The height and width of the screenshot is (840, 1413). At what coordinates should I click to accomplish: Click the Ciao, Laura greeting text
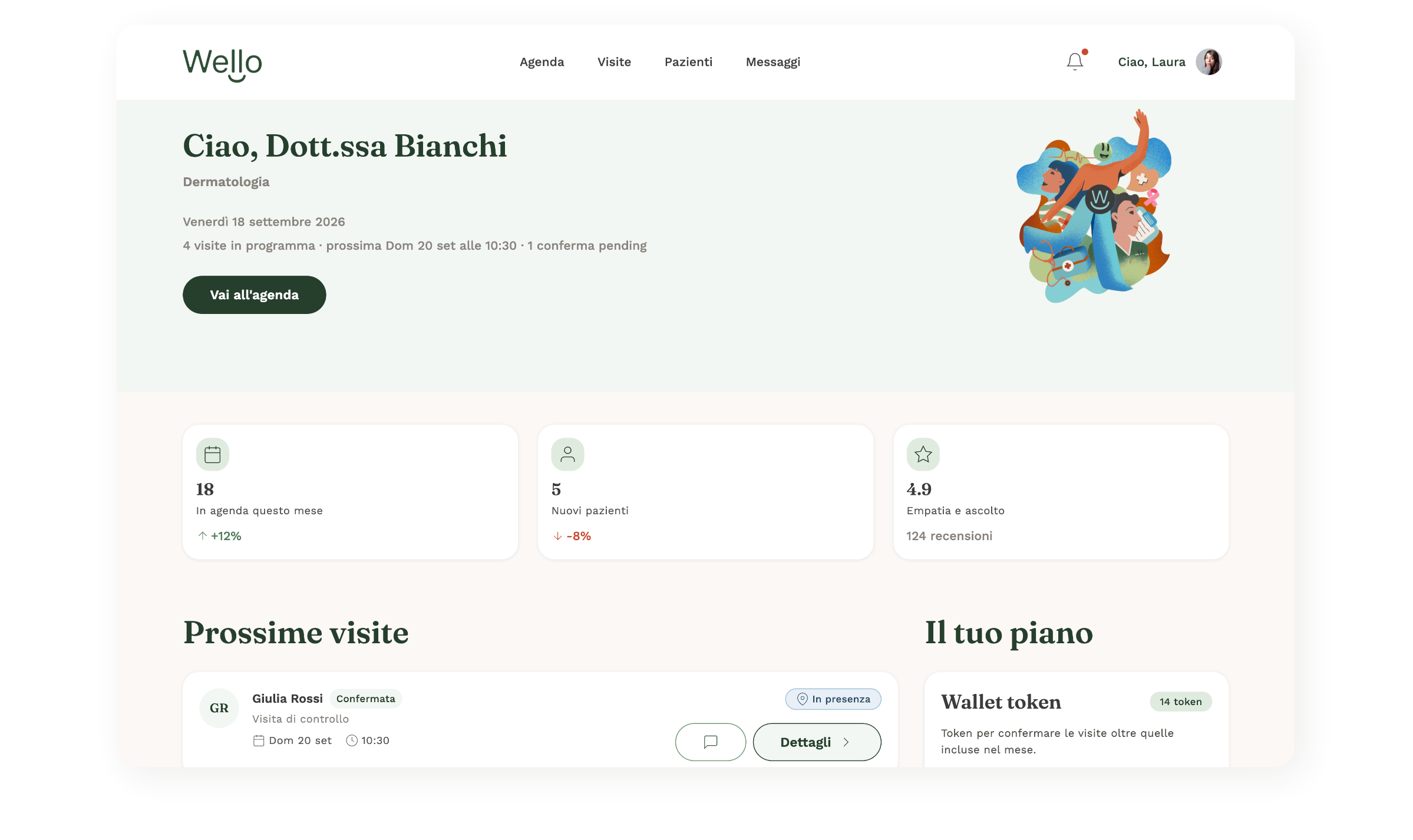1151,62
